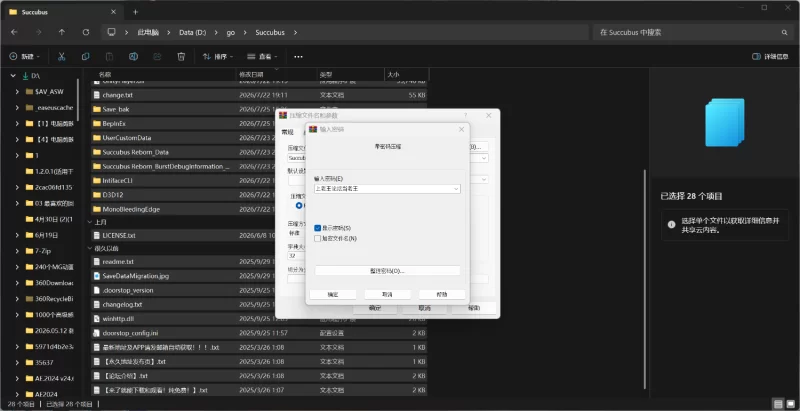Open the password field dropdown arrow
This screenshot has width=800, height=411.
tap(456, 189)
